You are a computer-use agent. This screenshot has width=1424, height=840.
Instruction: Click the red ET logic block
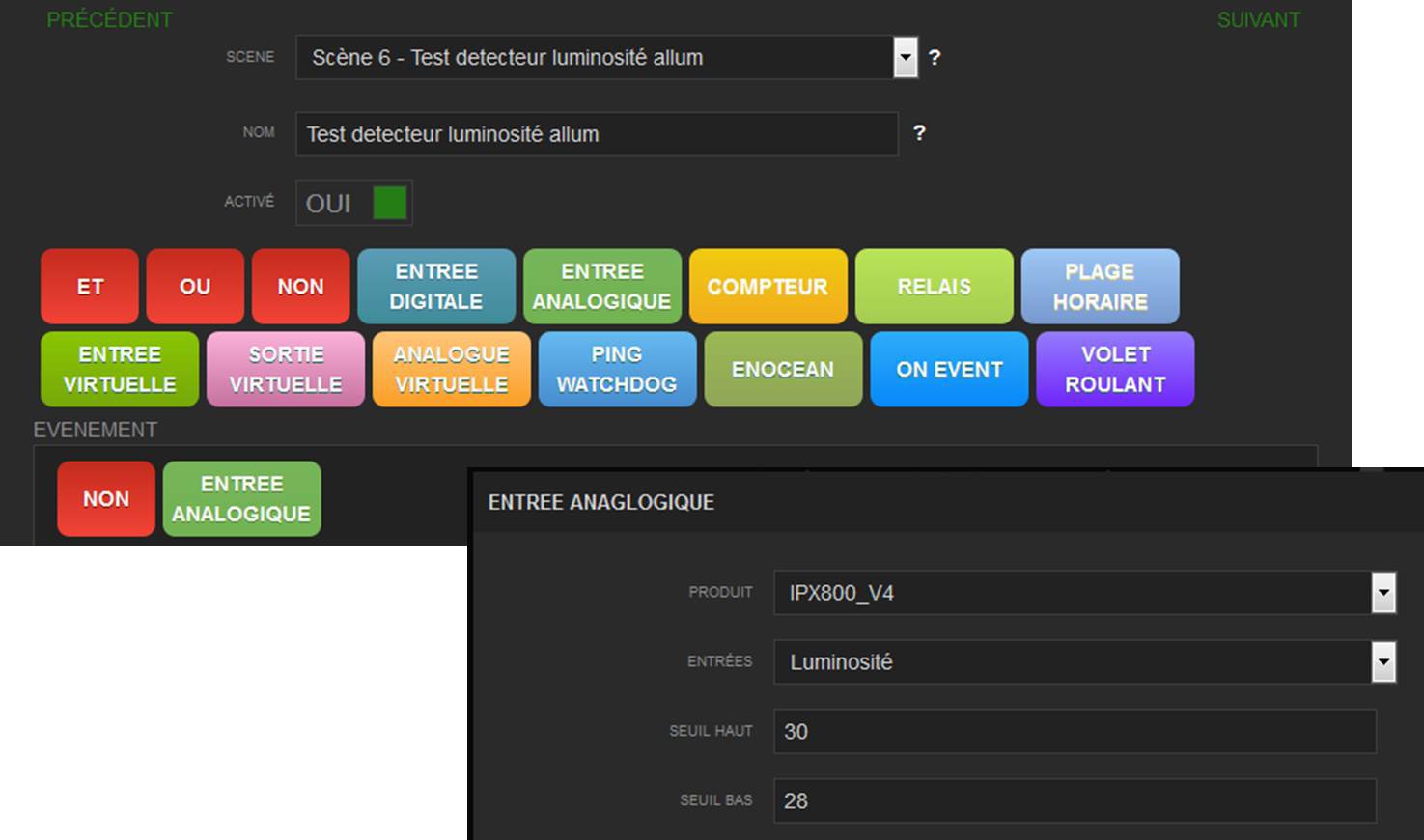[x=90, y=287]
